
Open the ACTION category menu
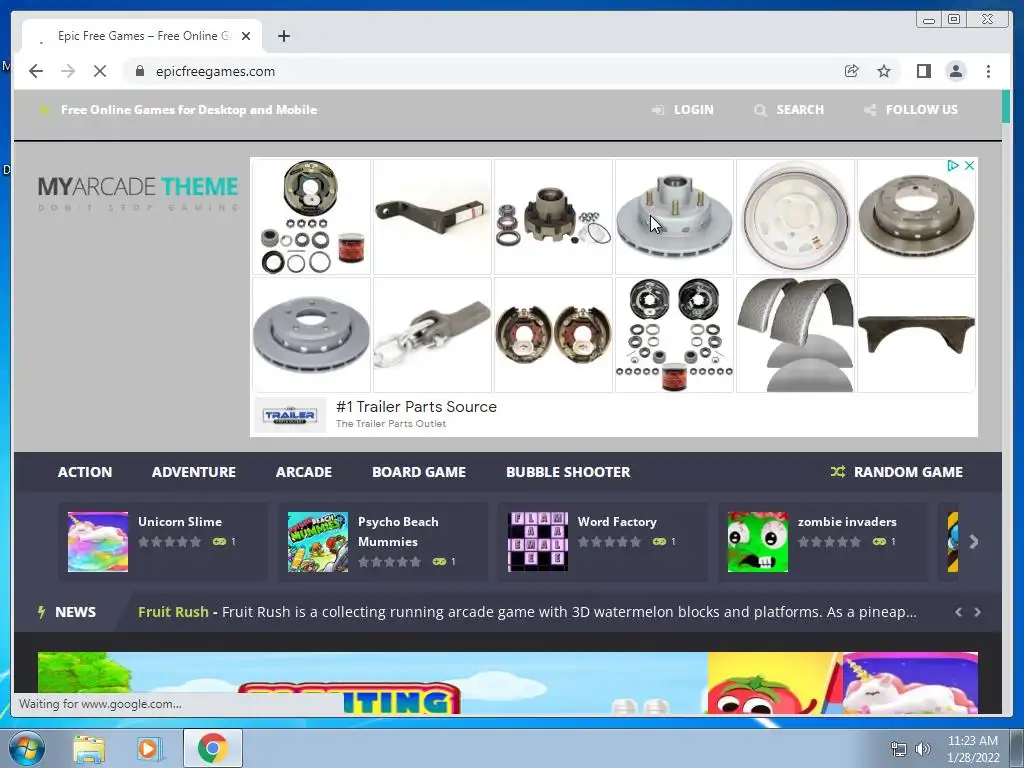pos(85,472)
